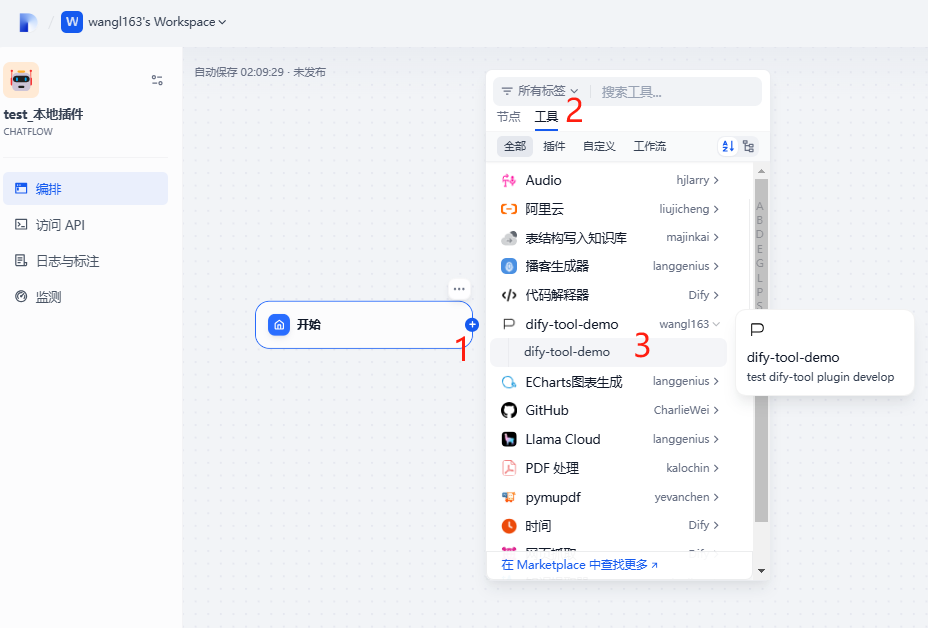The width and height of the screenshot is (928, 628).
Task: Expand the Audio tool entry
Action: (610, 181)
